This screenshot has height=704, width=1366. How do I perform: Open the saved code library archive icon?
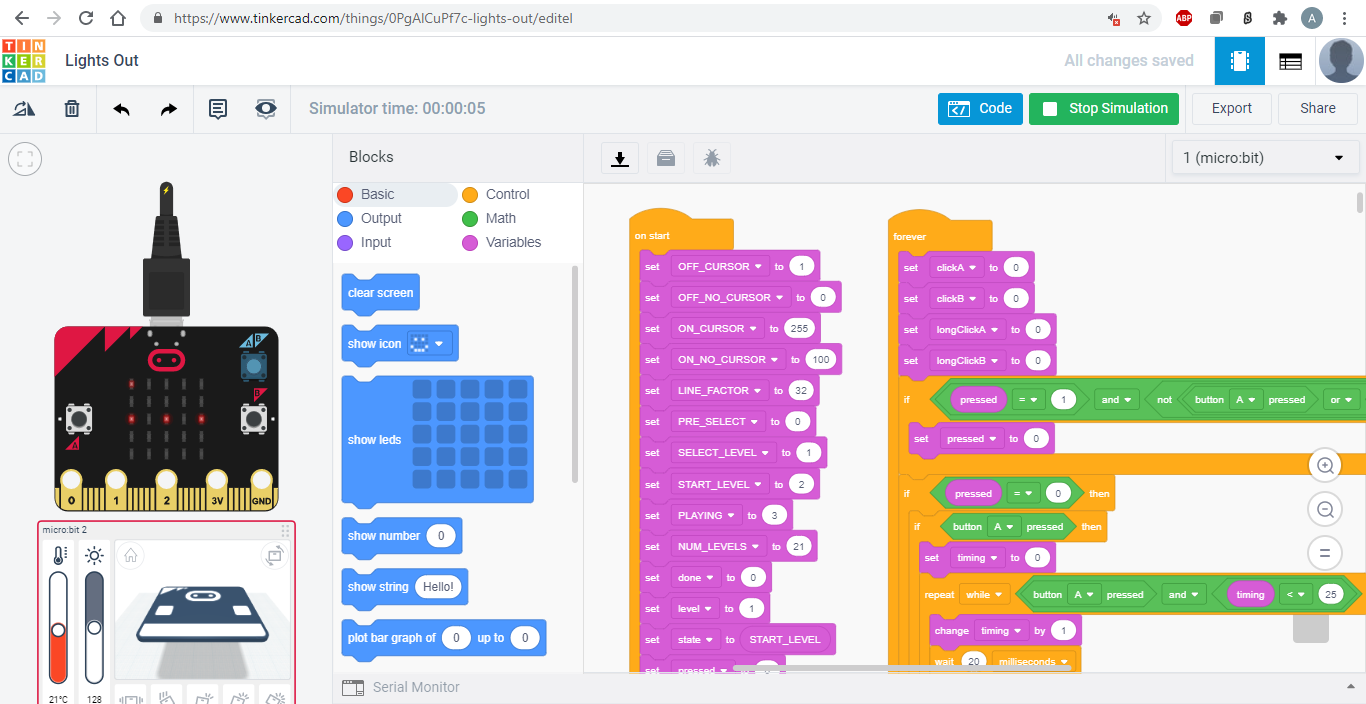tap(665, 157)
